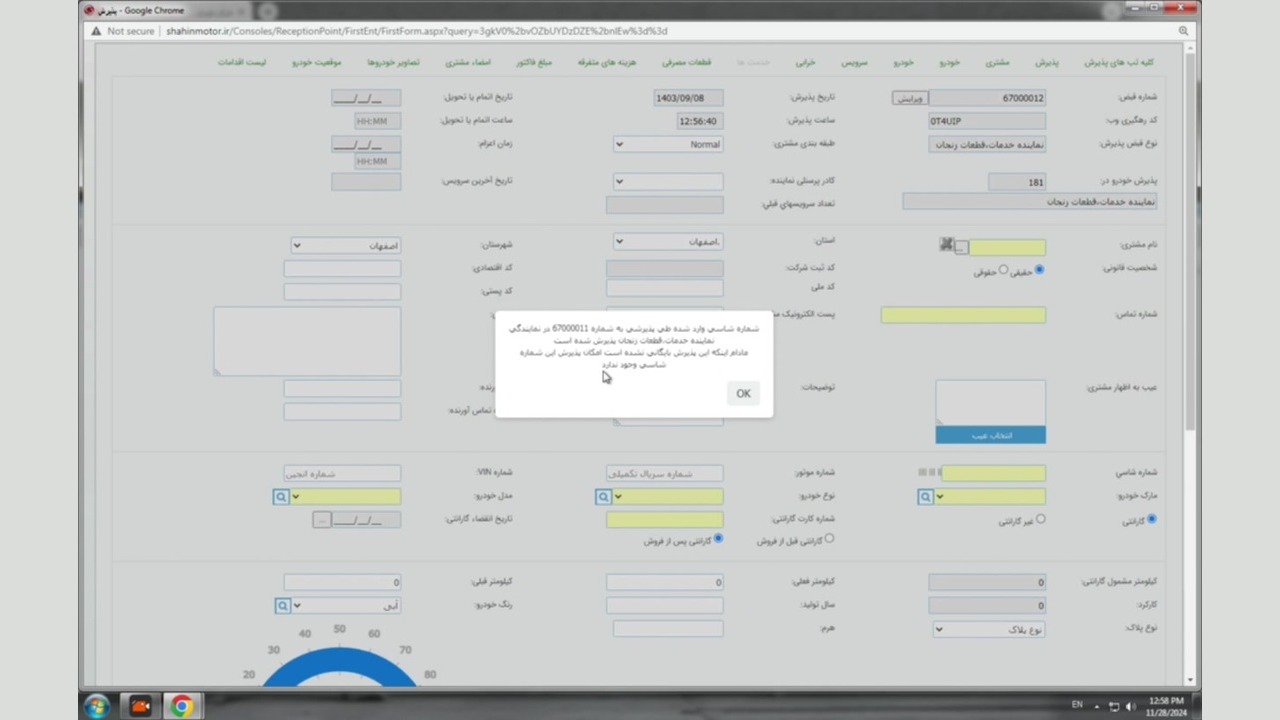Click the سال تولید input field

(665, 605)
